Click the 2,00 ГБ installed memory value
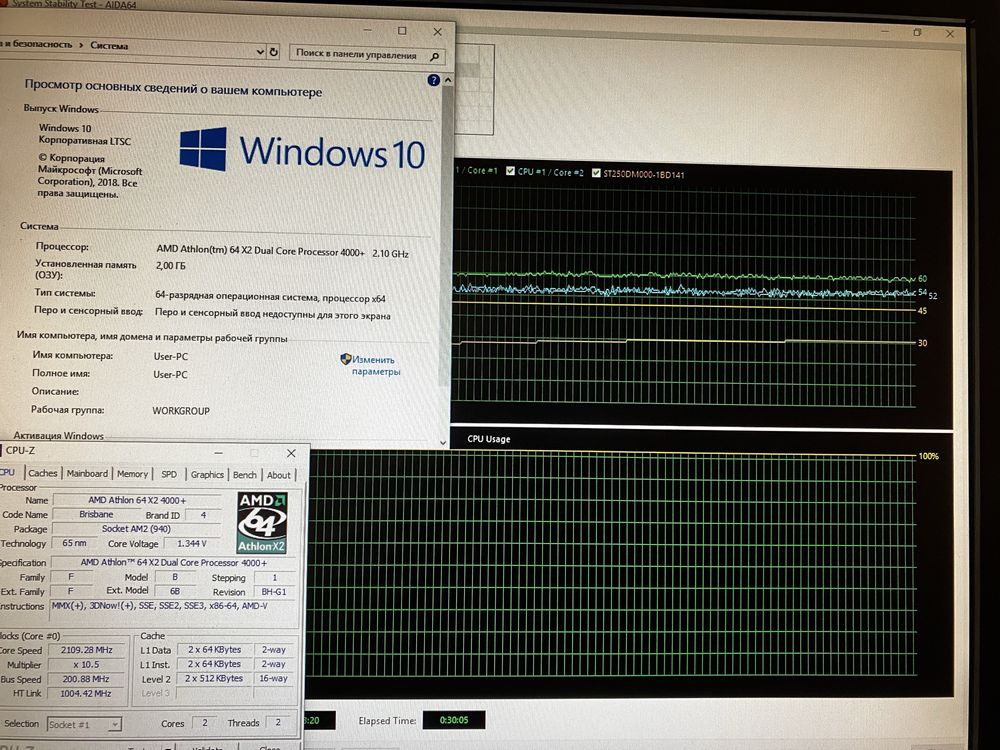This screenshot has width=1000, height=750. tap(170, 265)
